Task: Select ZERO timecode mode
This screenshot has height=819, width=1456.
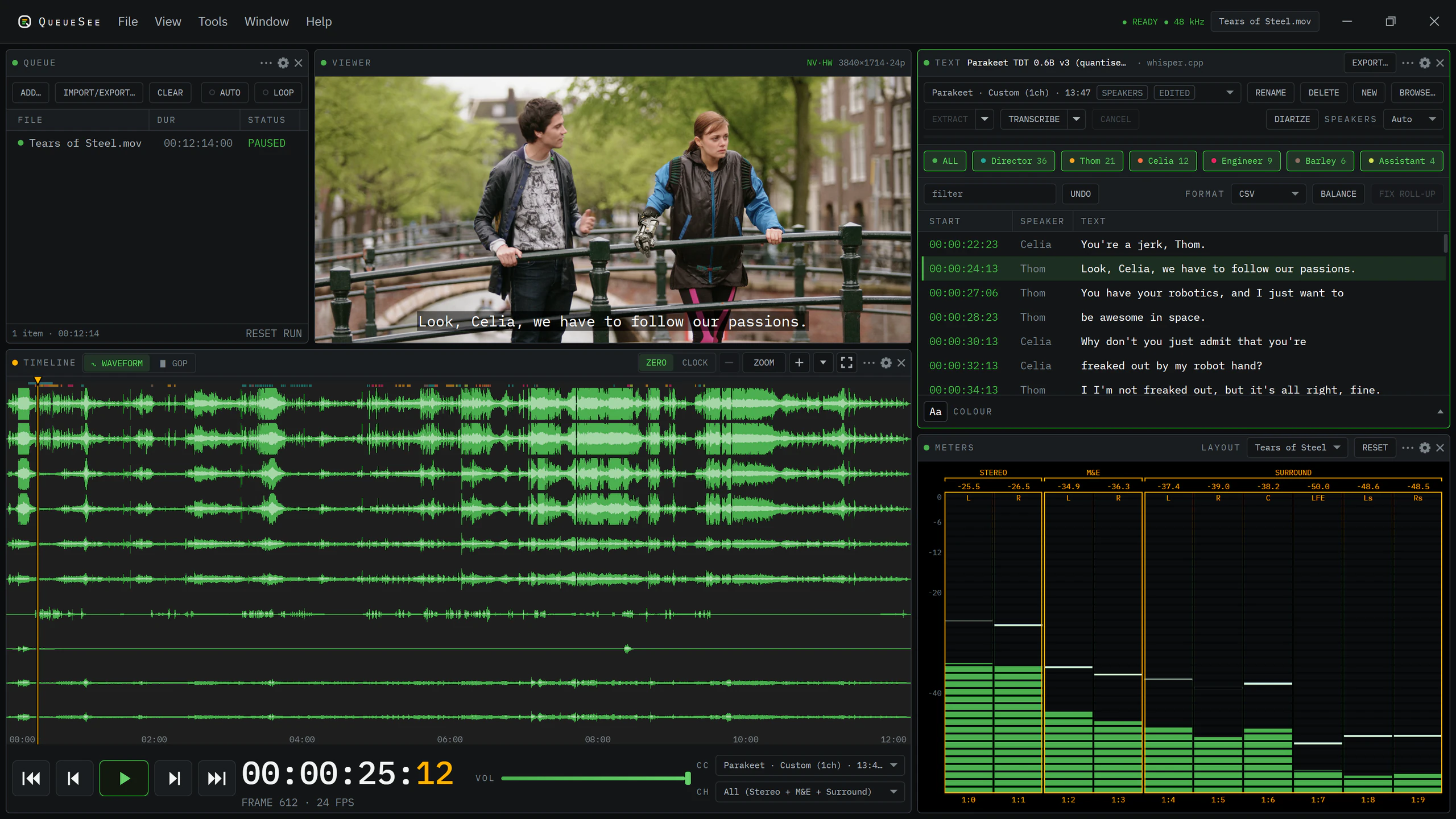Action: 656,363
